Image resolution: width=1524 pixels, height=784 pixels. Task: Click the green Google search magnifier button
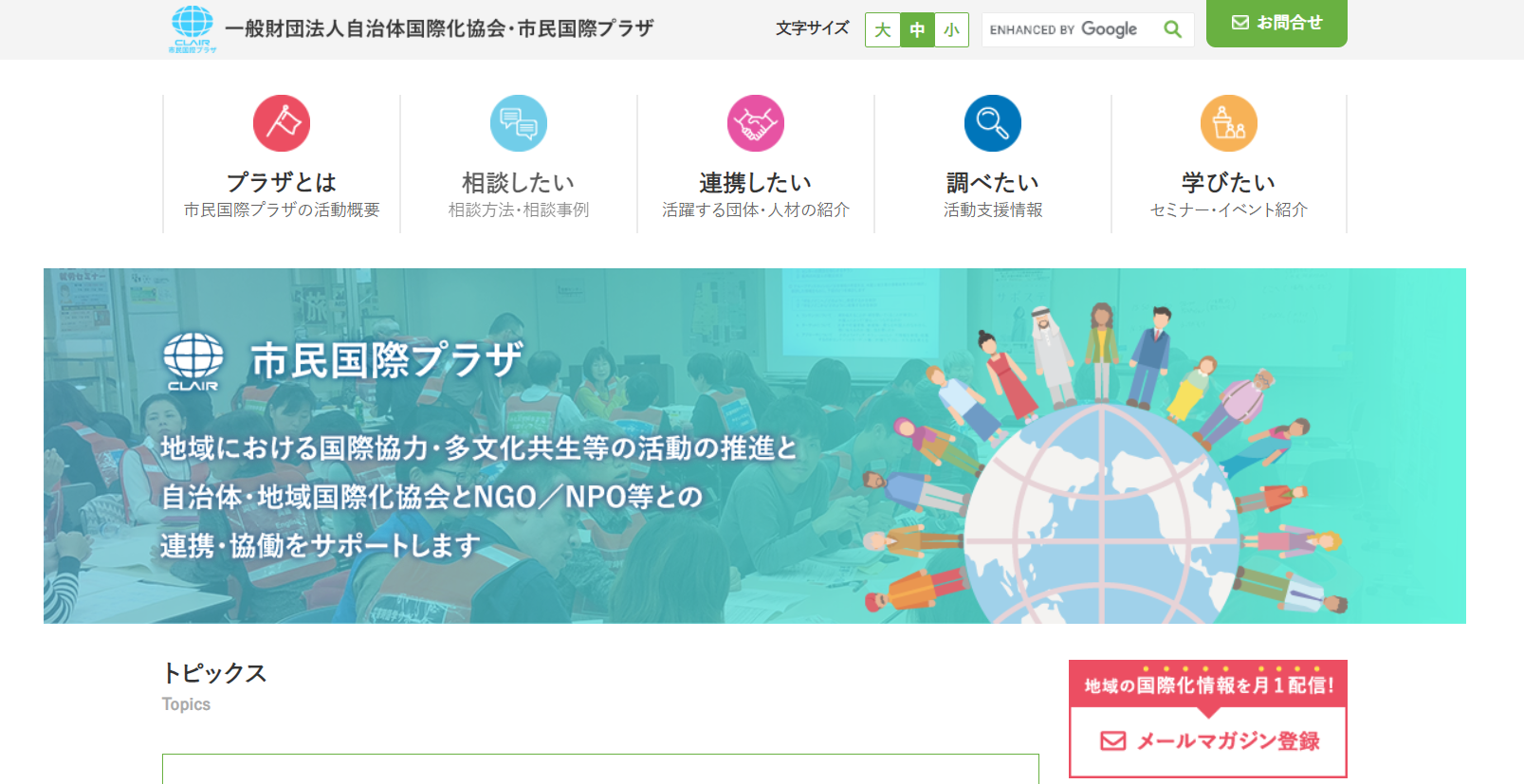[x=1173, y=29]
